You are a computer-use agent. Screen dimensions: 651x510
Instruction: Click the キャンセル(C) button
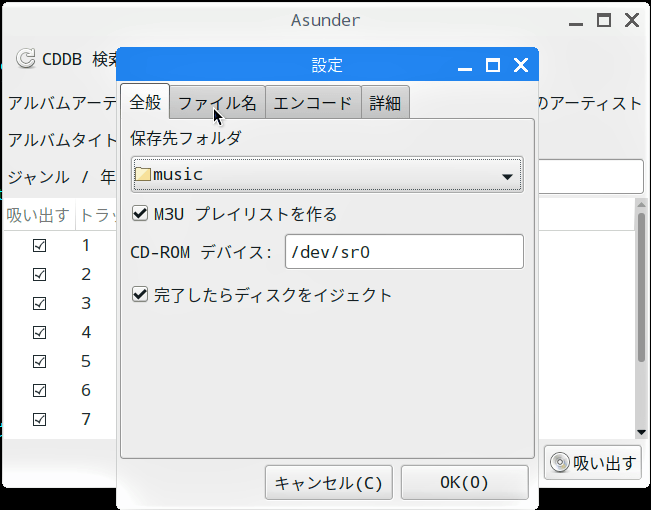tap(328, 483)
